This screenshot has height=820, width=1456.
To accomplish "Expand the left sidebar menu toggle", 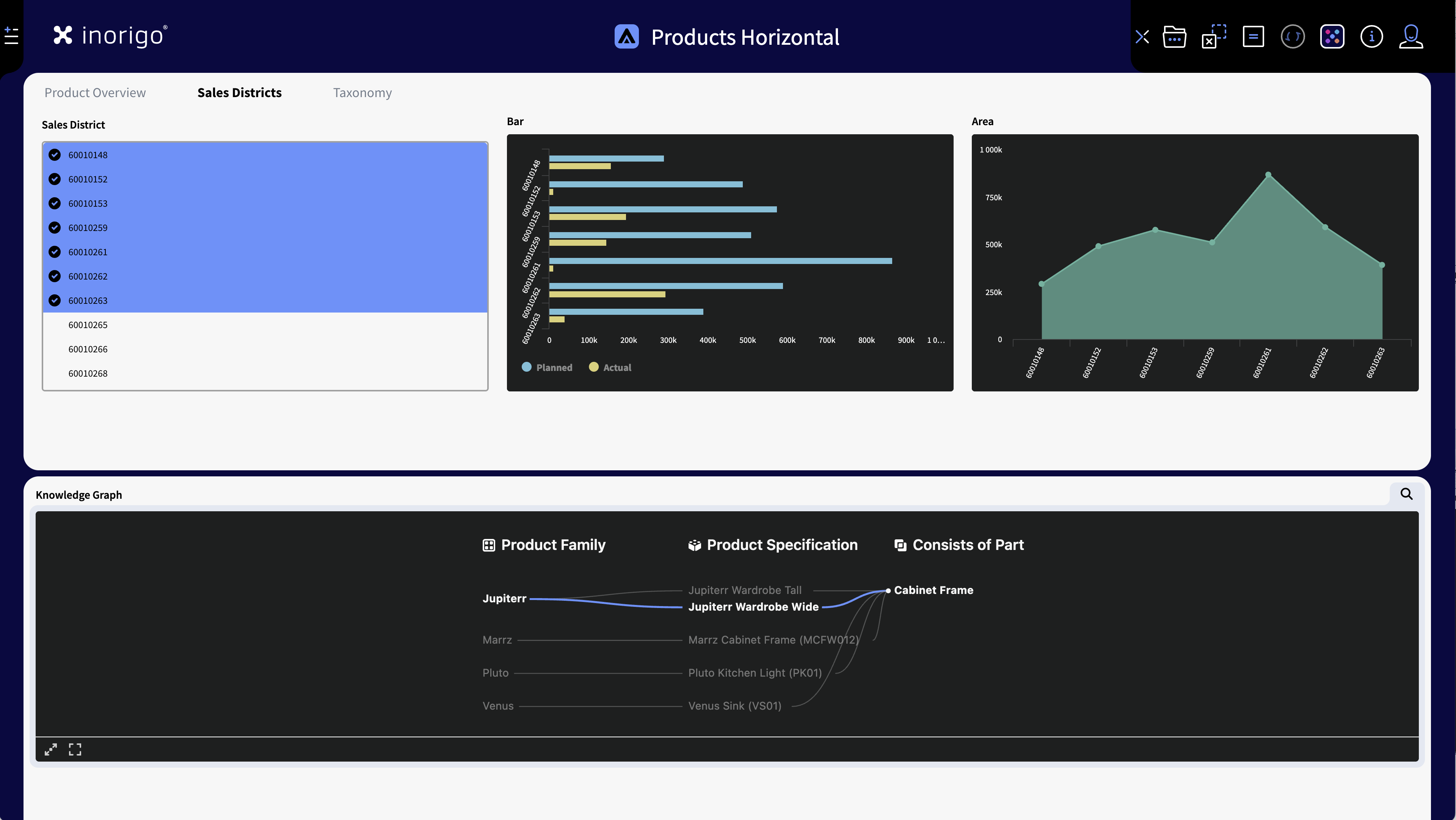I will 11,36.
